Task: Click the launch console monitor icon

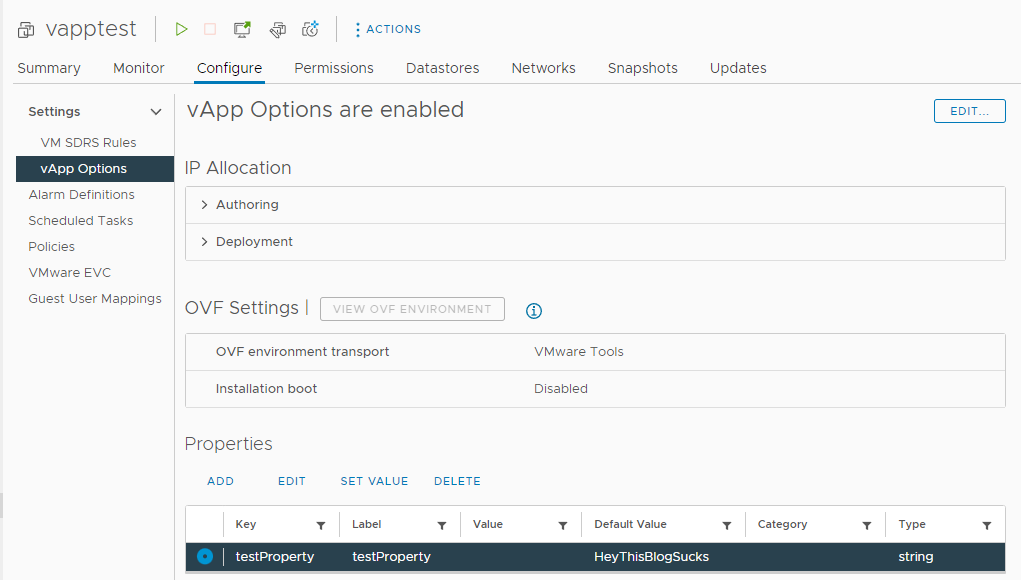Action: [x=242, y=29]
